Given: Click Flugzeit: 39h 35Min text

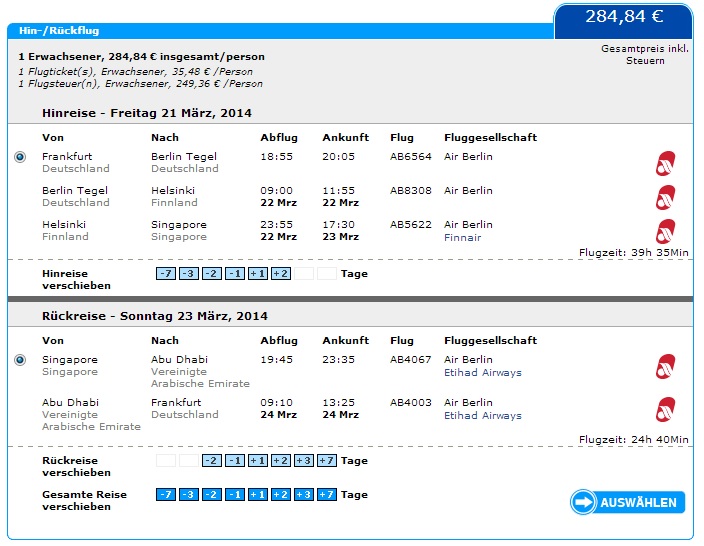Looking at the screenshot, I should [x=634, y=252].
